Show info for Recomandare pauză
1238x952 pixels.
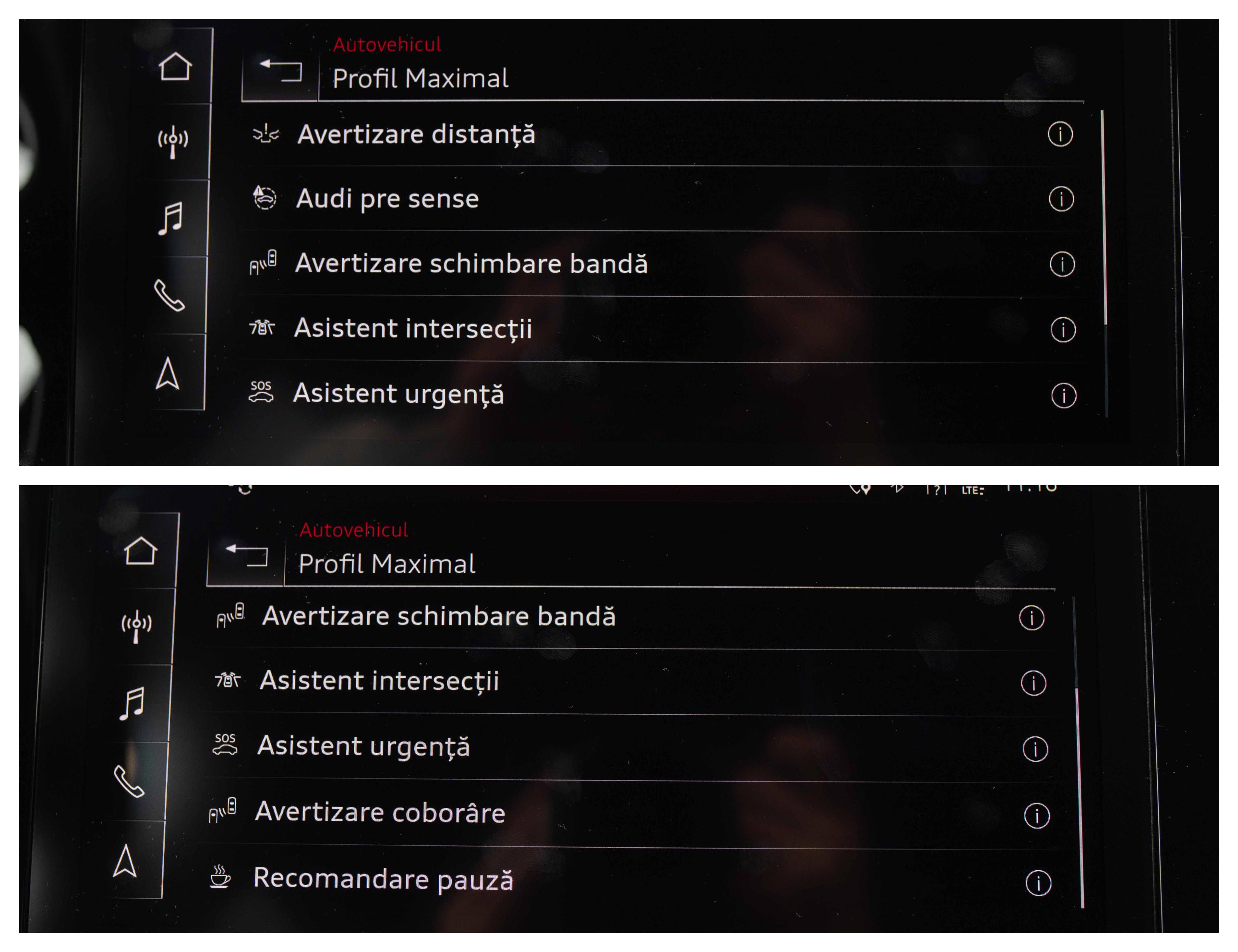[1038, 883]
